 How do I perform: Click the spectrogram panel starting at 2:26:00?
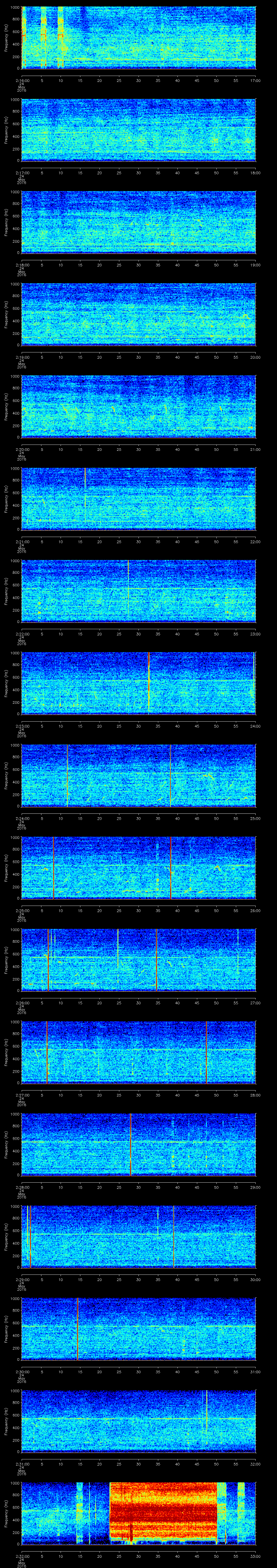[x=139, y=960]
